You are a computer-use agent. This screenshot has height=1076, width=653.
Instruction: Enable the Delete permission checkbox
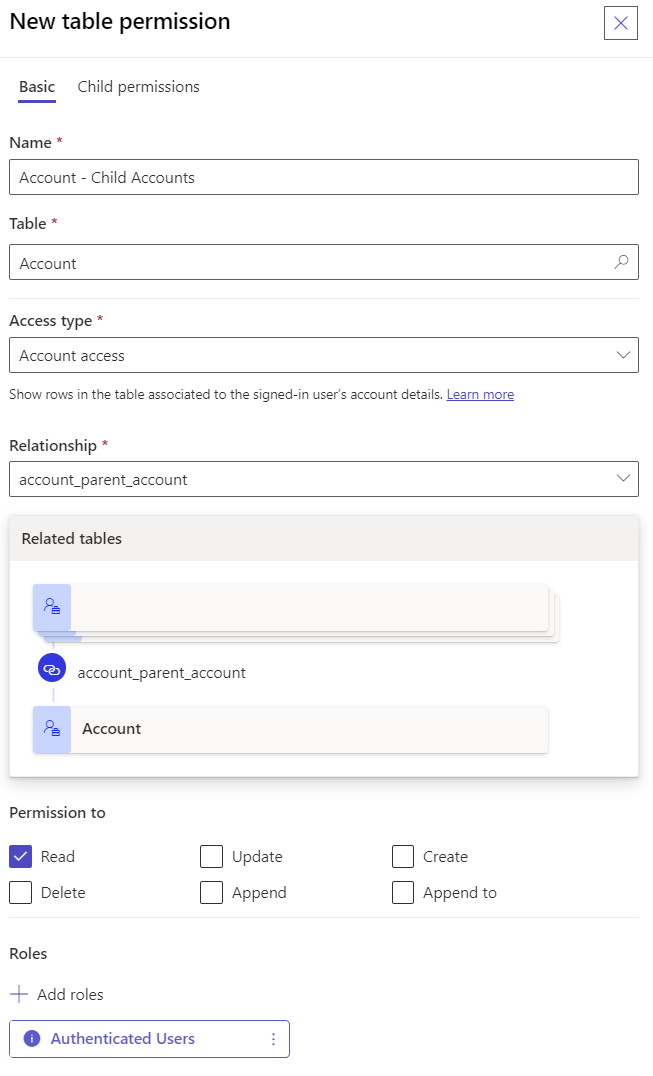pyautogui.click(x=18, y=892)
